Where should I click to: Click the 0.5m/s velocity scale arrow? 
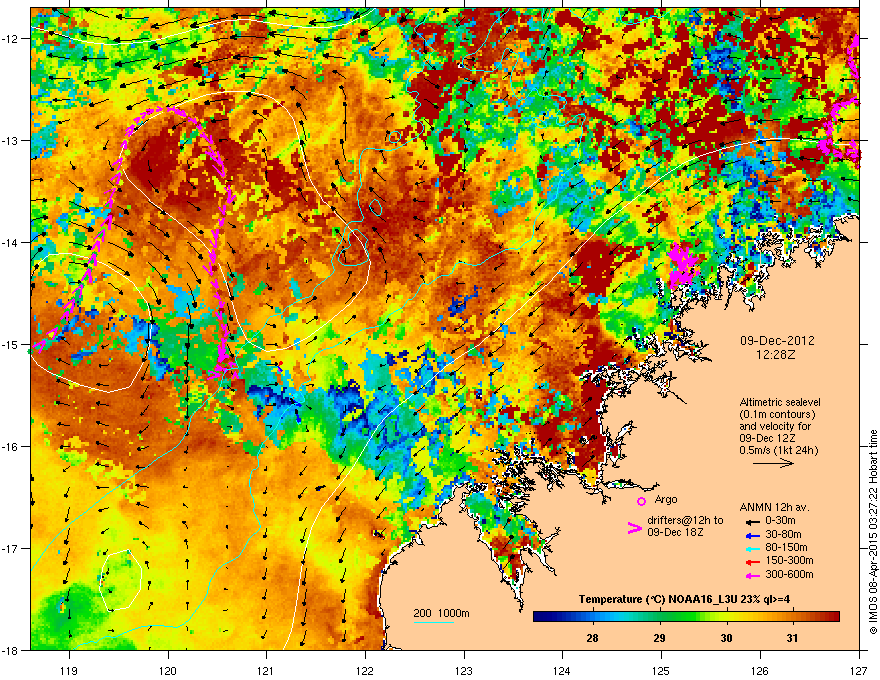pos(773,463)
